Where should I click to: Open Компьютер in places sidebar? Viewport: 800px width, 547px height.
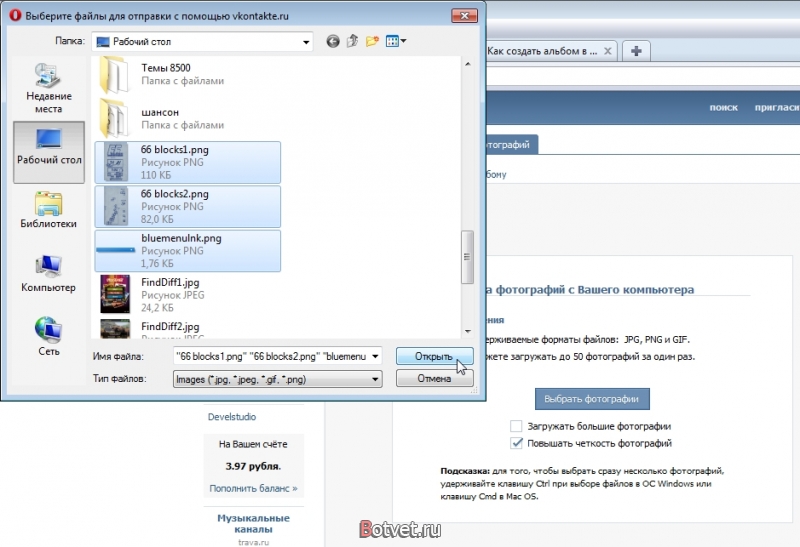tap(48, 274)
